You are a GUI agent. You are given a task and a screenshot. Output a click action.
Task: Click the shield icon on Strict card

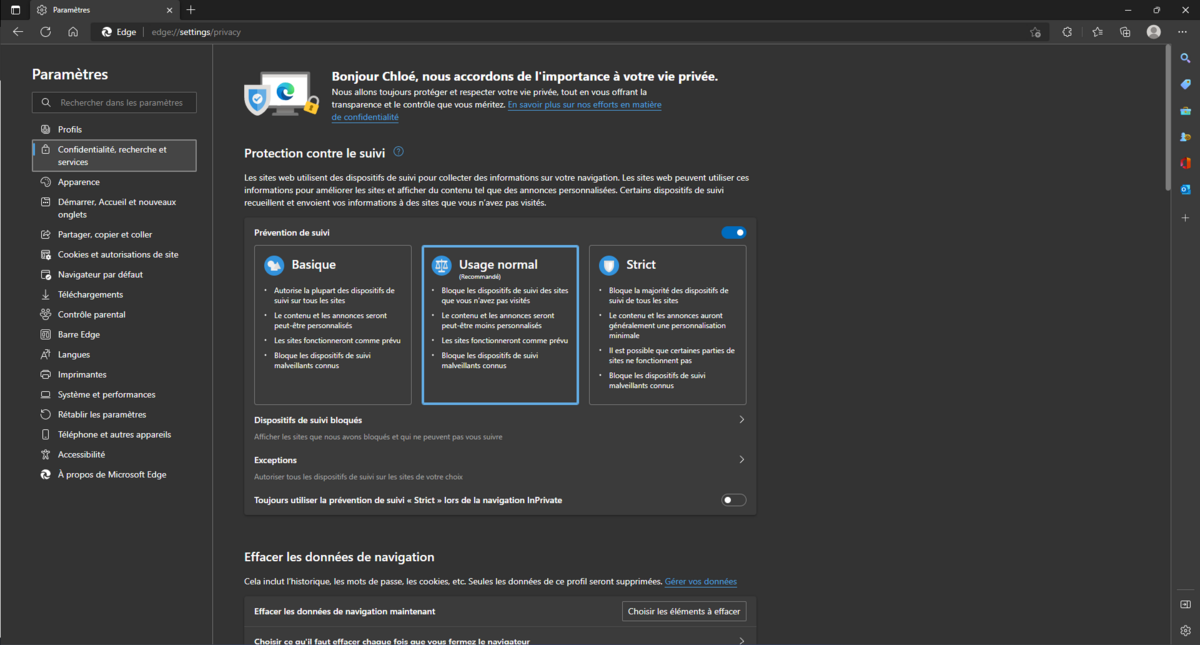[609, 265]
